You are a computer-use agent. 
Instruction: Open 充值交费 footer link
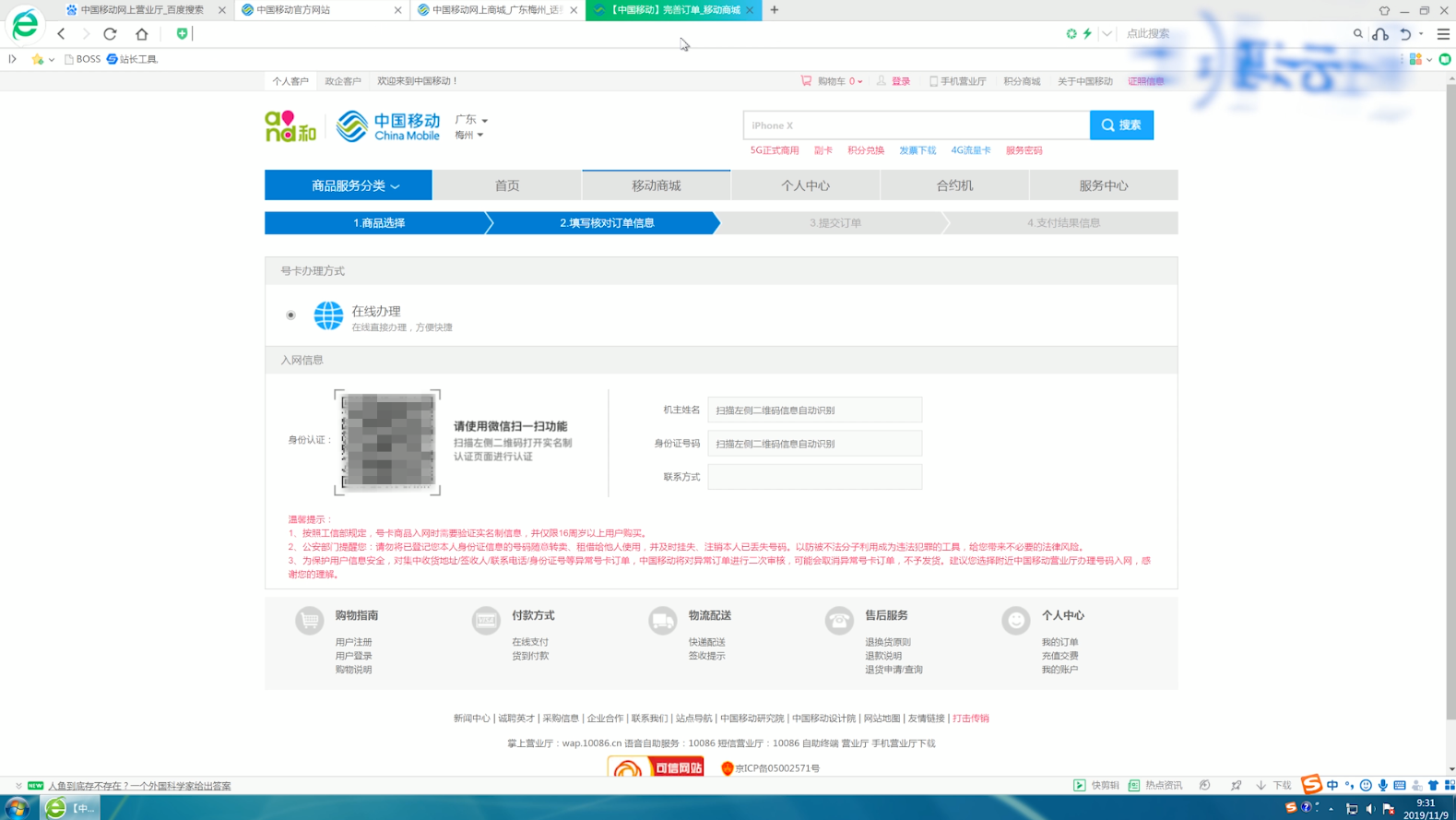click(1060, 656)
